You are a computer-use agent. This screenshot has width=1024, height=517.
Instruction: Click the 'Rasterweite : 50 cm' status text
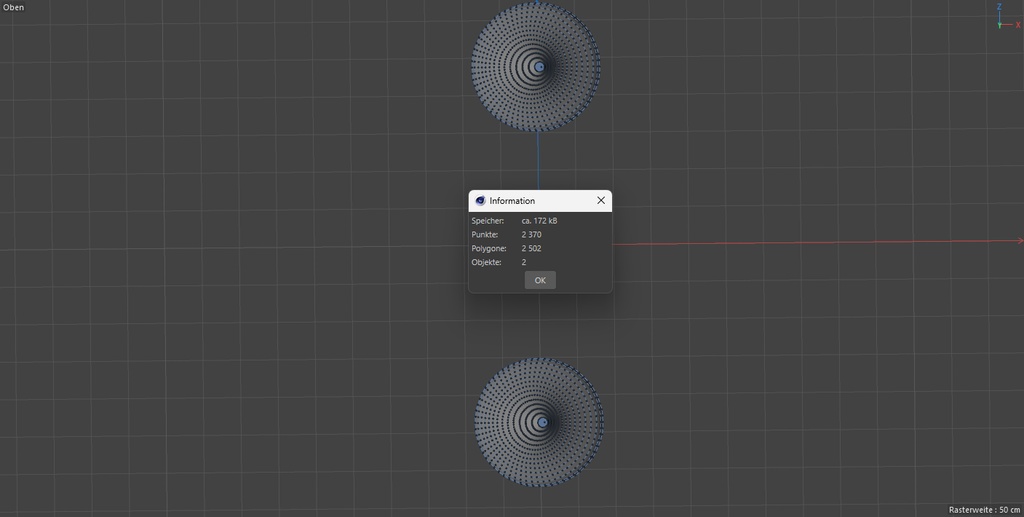coord(984,509)
